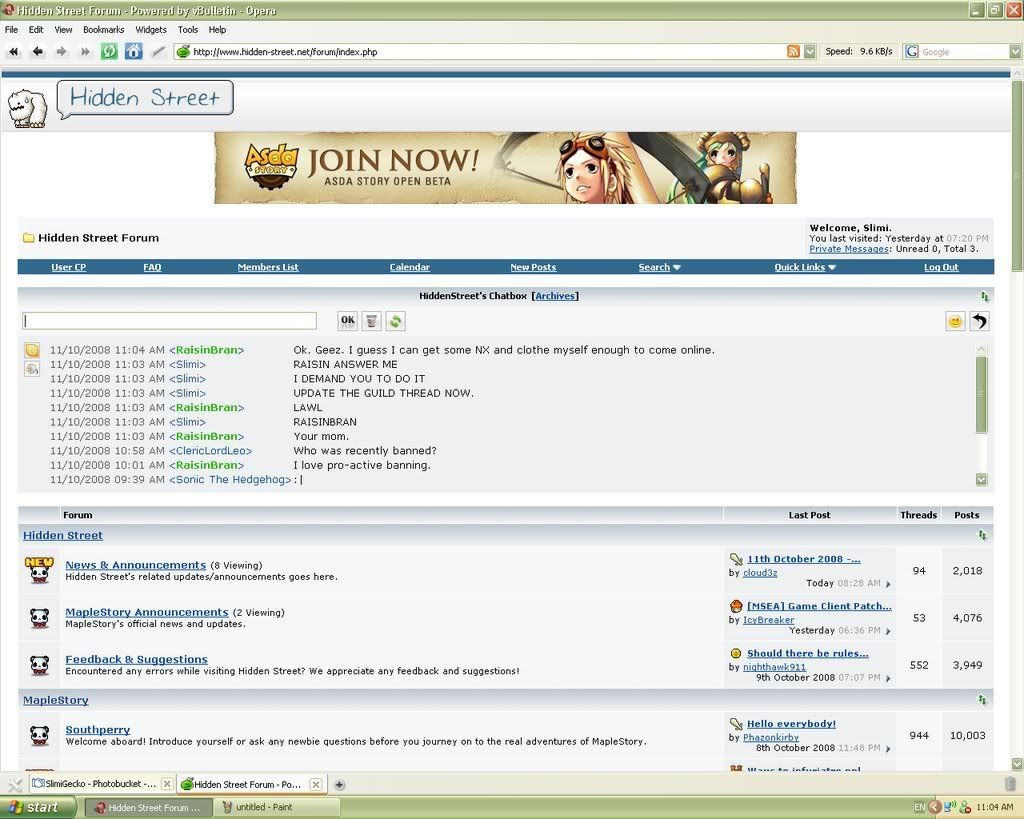Click the Fast Forward navigation button
The width and height of the screenshot is (1024, 819).
pyautogui.click(x=85, y=52)
